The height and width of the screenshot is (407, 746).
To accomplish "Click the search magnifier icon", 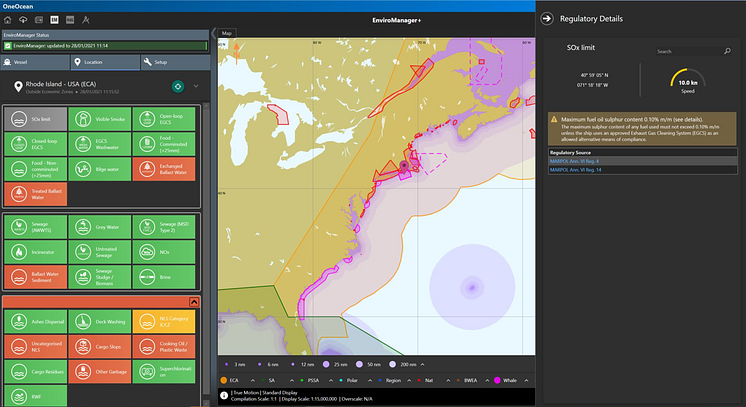I will [727, 51].
